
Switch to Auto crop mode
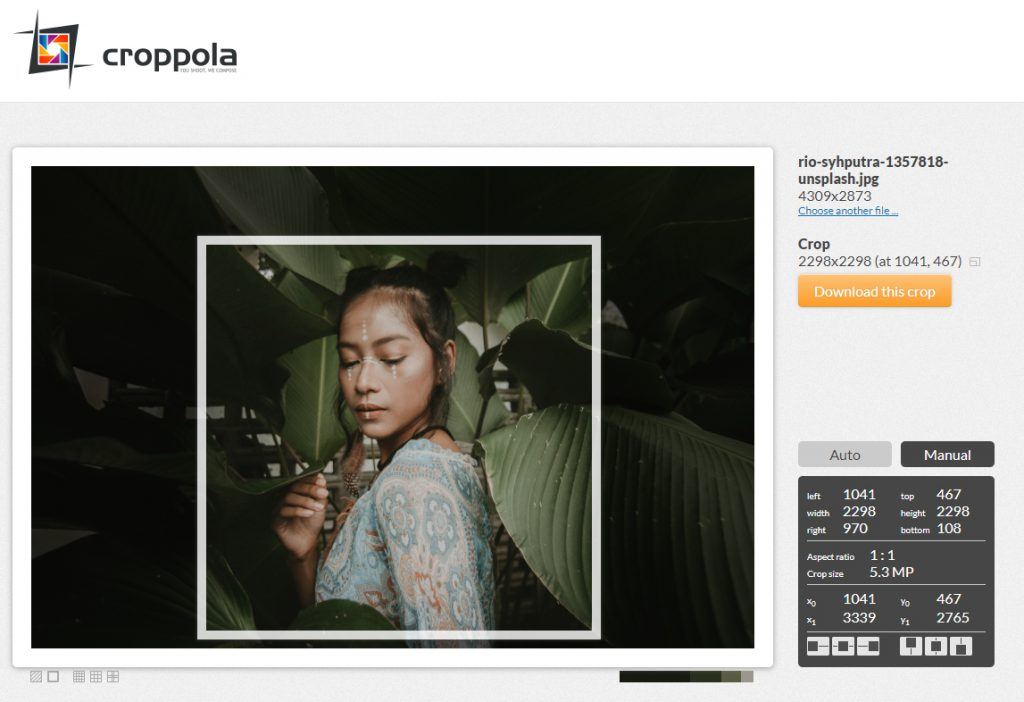point(844,455)
